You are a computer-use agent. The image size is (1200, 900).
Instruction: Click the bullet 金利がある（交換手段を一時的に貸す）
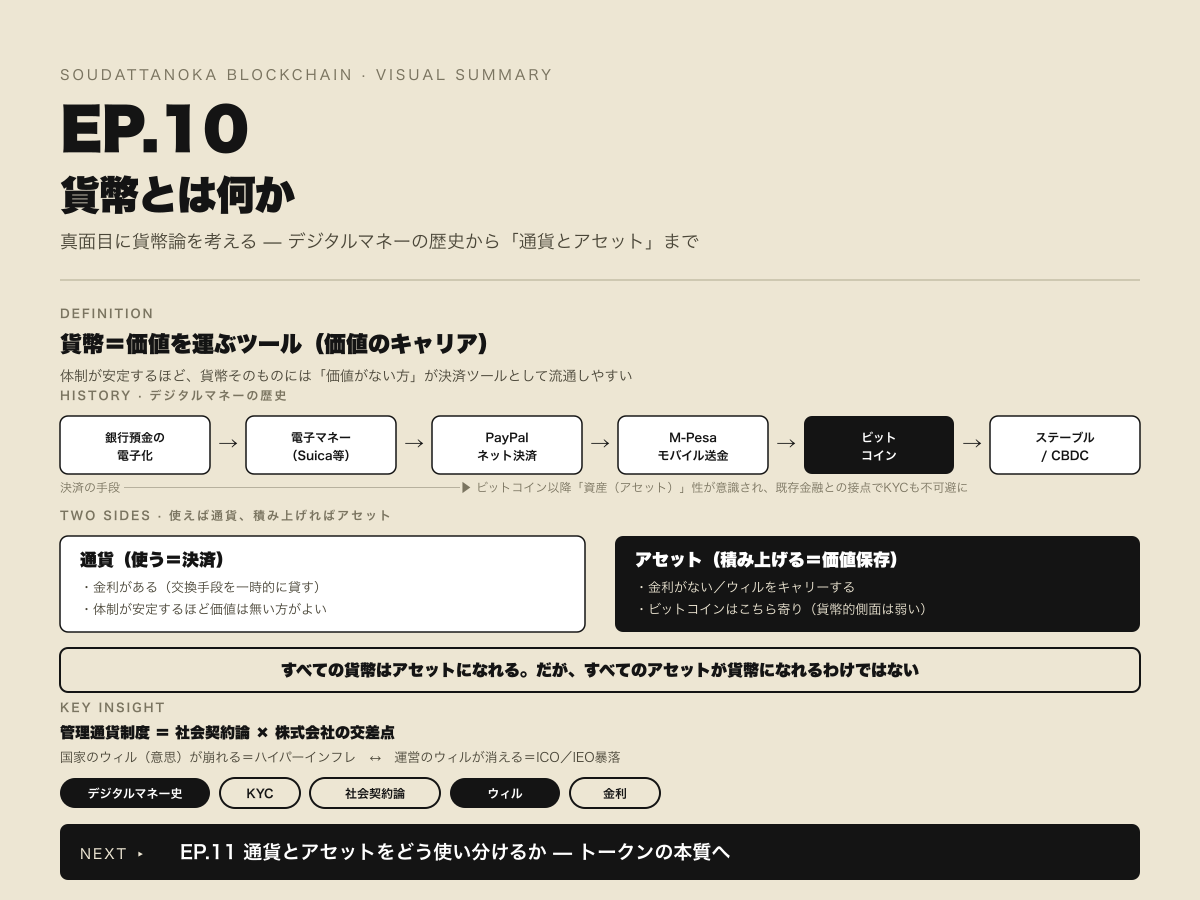tap(200, 587)
